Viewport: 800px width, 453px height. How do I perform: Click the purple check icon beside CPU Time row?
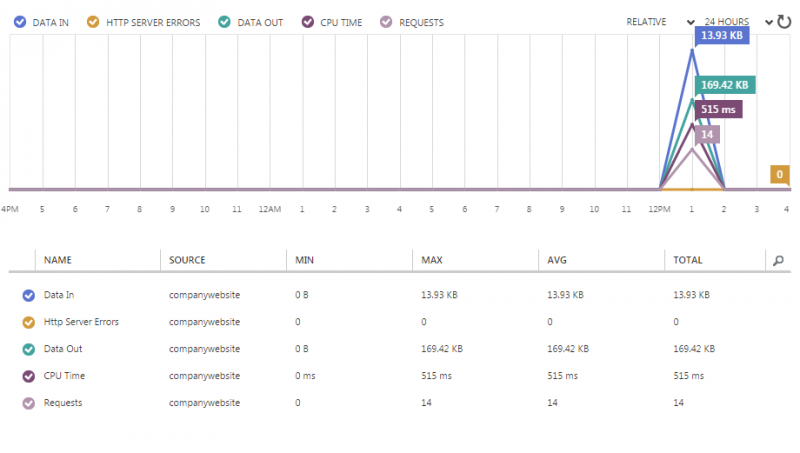[x=28, y=376]
